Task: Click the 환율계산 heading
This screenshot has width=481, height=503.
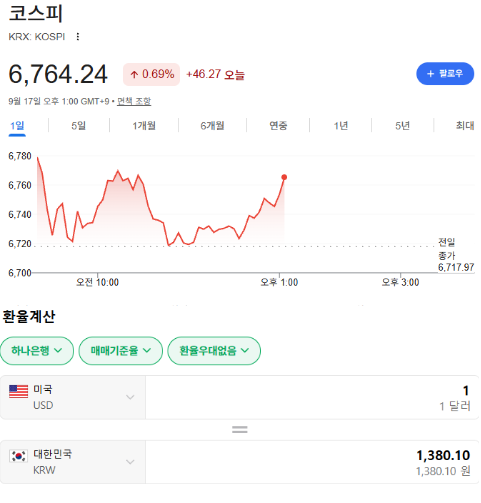Action: [x=29, y=317]
